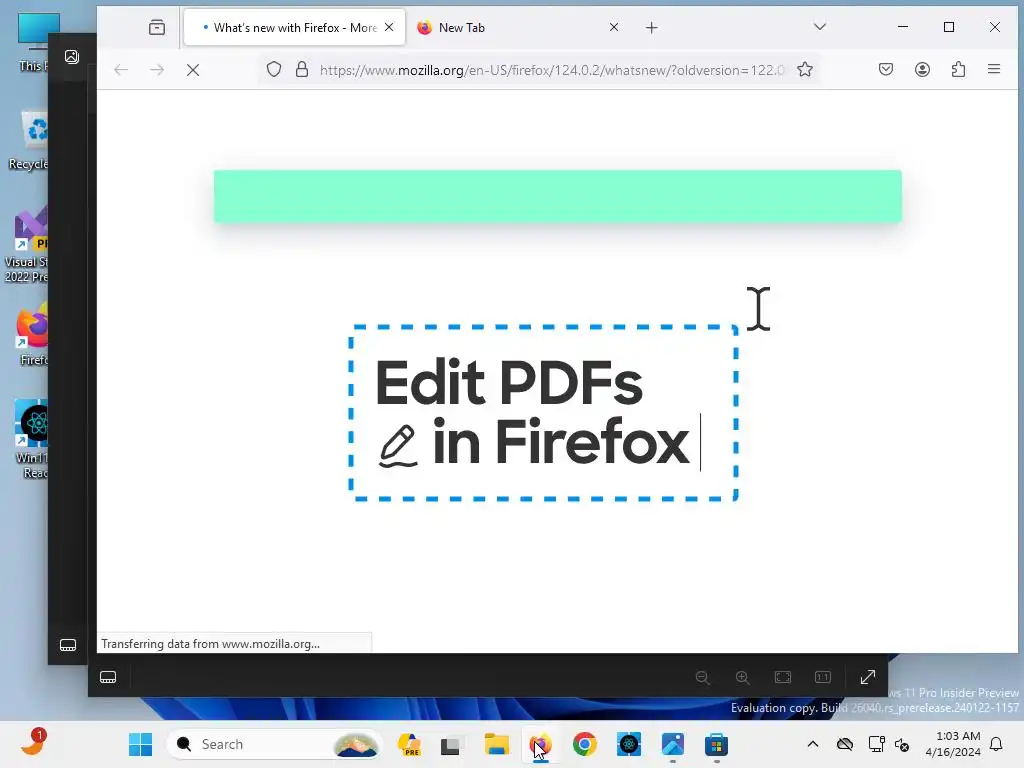Click keyboard icon in bottom viewer toolbar
Image resolution: width=1024 pixels, height=768 pixels.
[108, 677]
